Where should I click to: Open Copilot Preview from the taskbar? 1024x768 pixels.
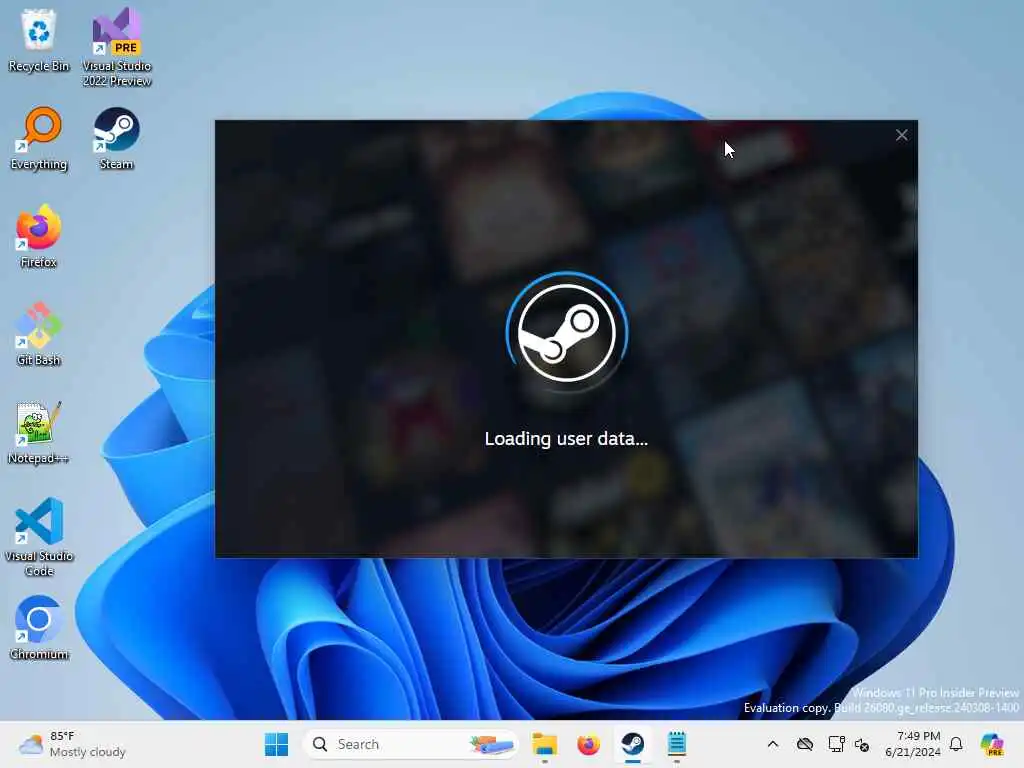(x=992, y=744)
